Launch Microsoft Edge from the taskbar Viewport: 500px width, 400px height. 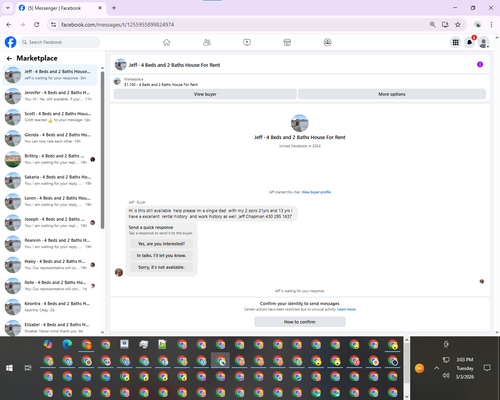coord(67,344)
